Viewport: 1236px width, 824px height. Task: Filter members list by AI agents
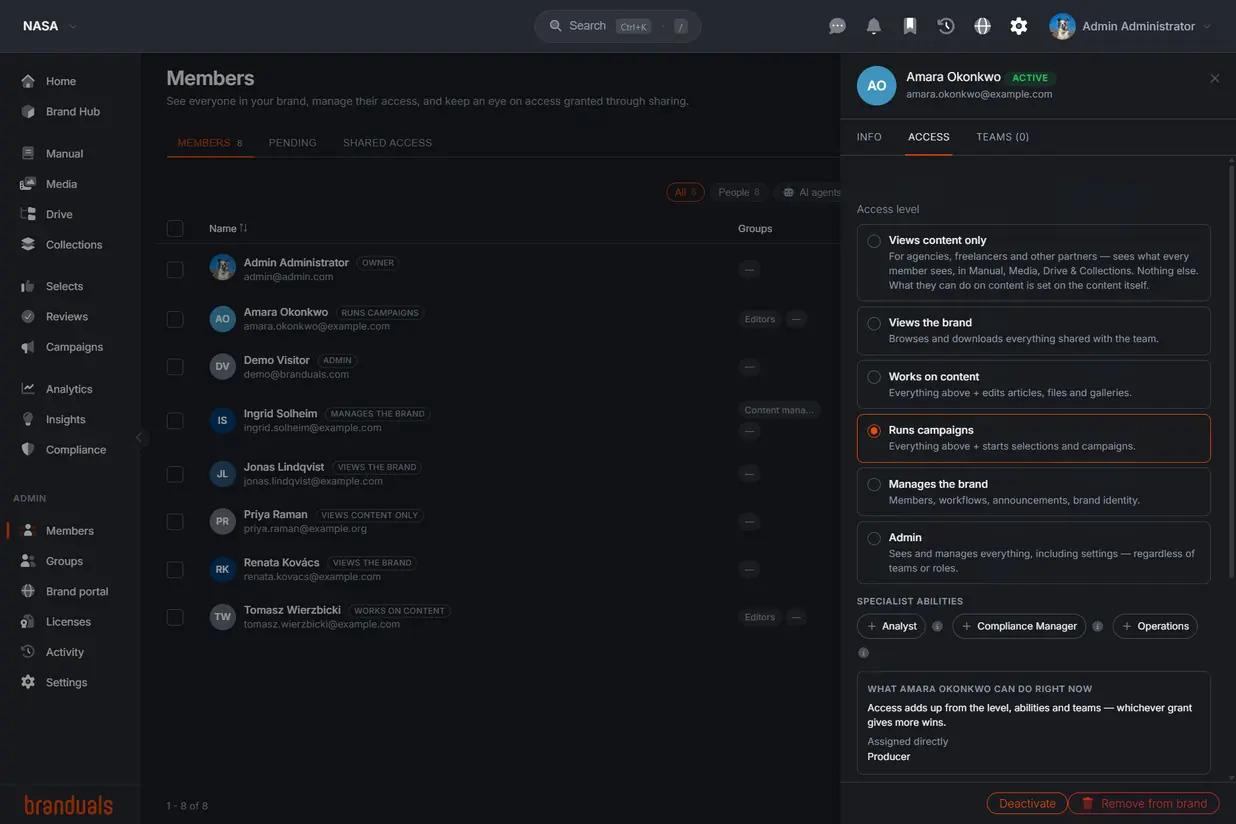click(811, 192)
